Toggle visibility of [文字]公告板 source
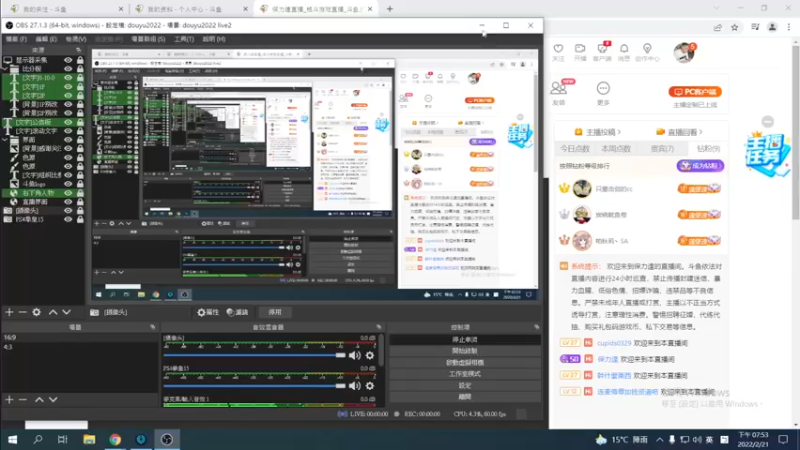Screen dimensions: 800x450 pos(68,122)
